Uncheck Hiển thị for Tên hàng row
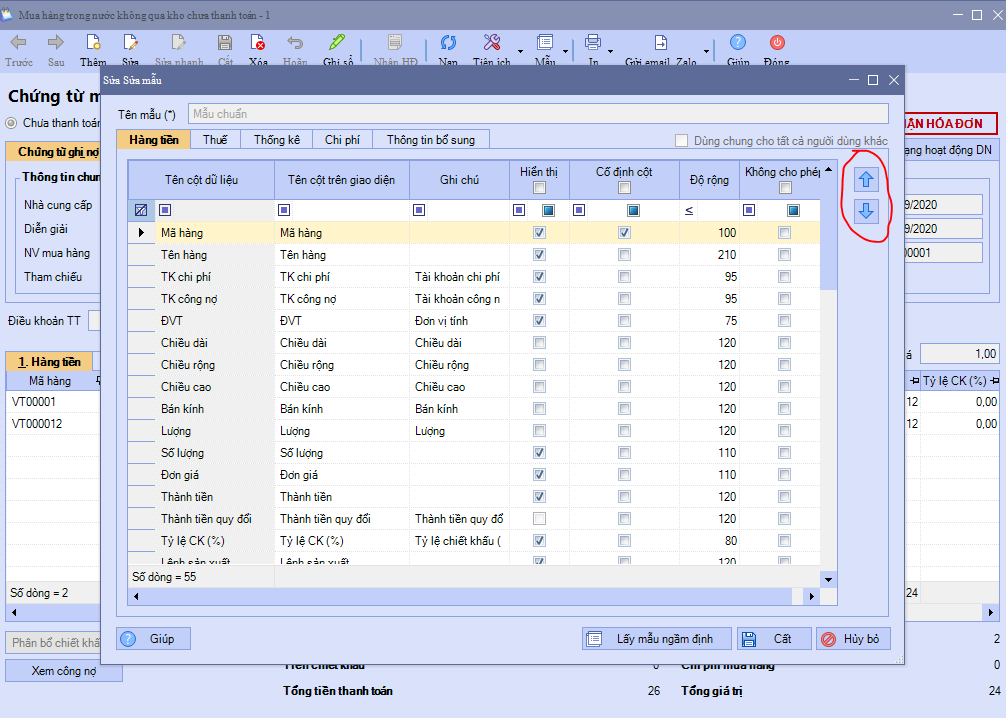This screenshot has height=718, width=1006. (540, 255)
